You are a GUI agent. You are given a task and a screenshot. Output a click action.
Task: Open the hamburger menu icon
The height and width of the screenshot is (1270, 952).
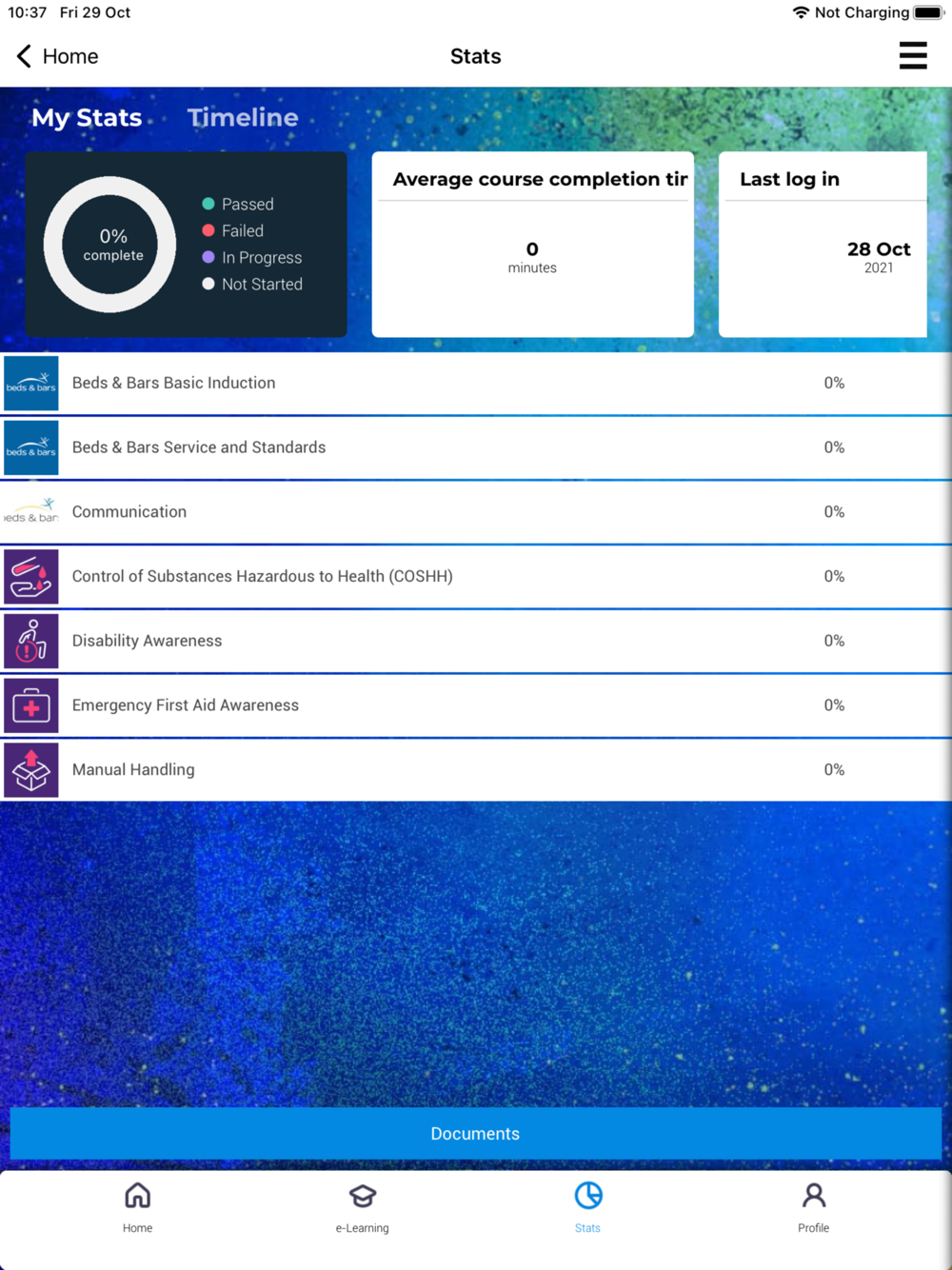point(912,56)
